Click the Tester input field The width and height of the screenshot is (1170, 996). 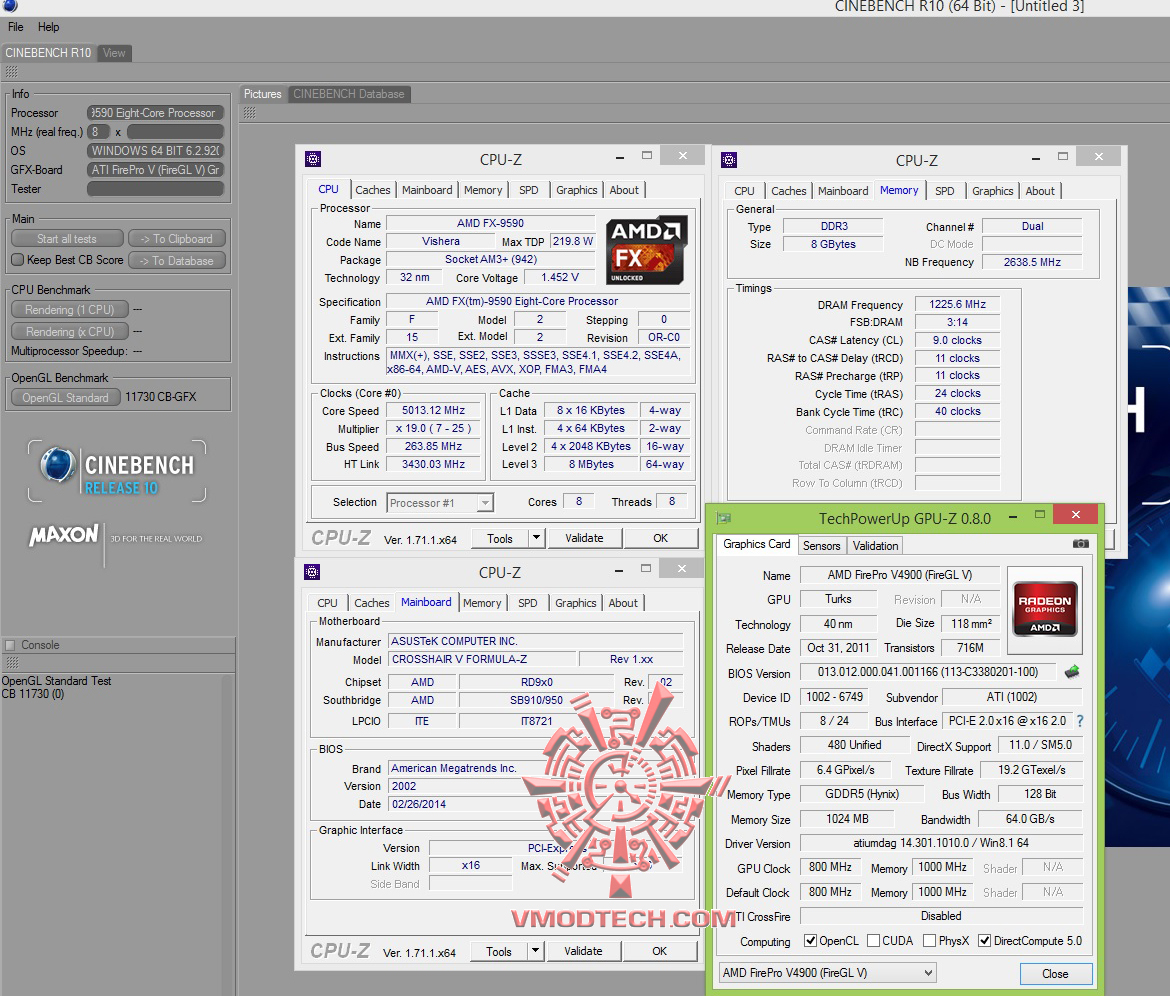coord(155,189)
